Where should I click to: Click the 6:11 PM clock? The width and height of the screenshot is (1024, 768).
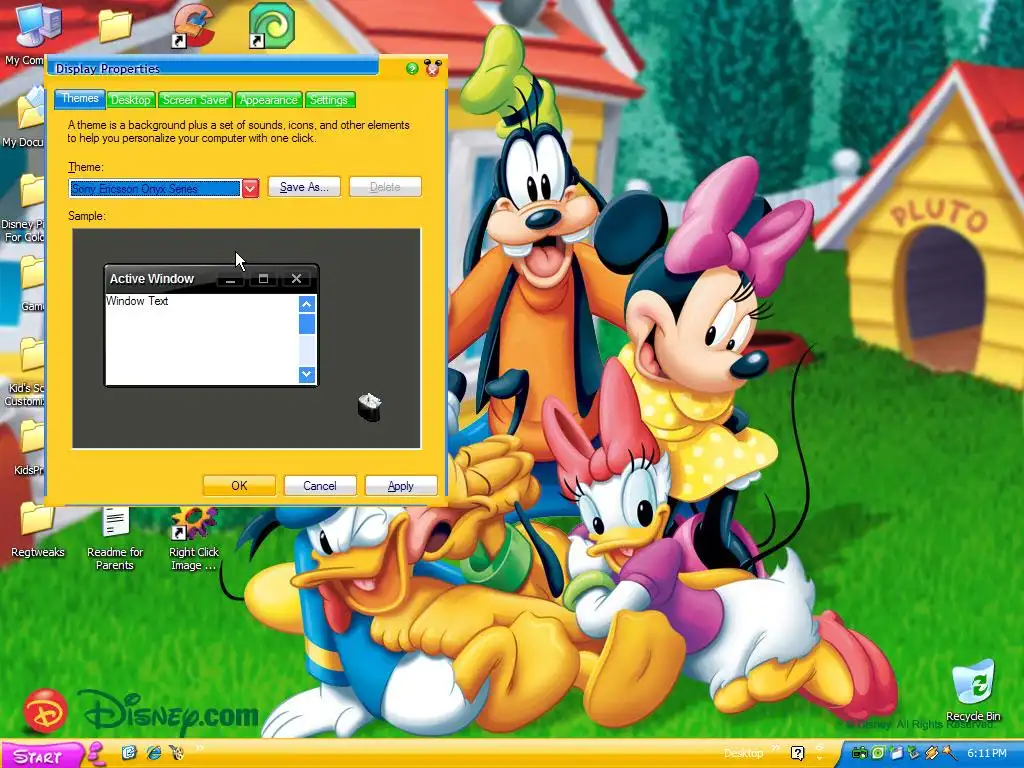click(x=987, y=753)
